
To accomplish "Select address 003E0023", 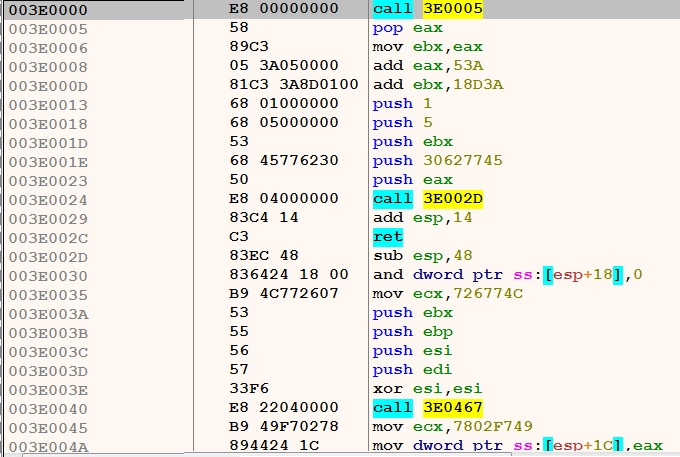I will [48, 181].
